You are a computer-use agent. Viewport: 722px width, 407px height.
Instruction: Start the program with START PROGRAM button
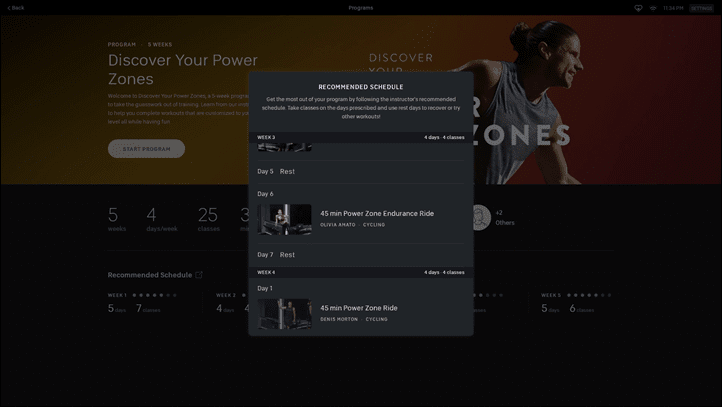146,149
